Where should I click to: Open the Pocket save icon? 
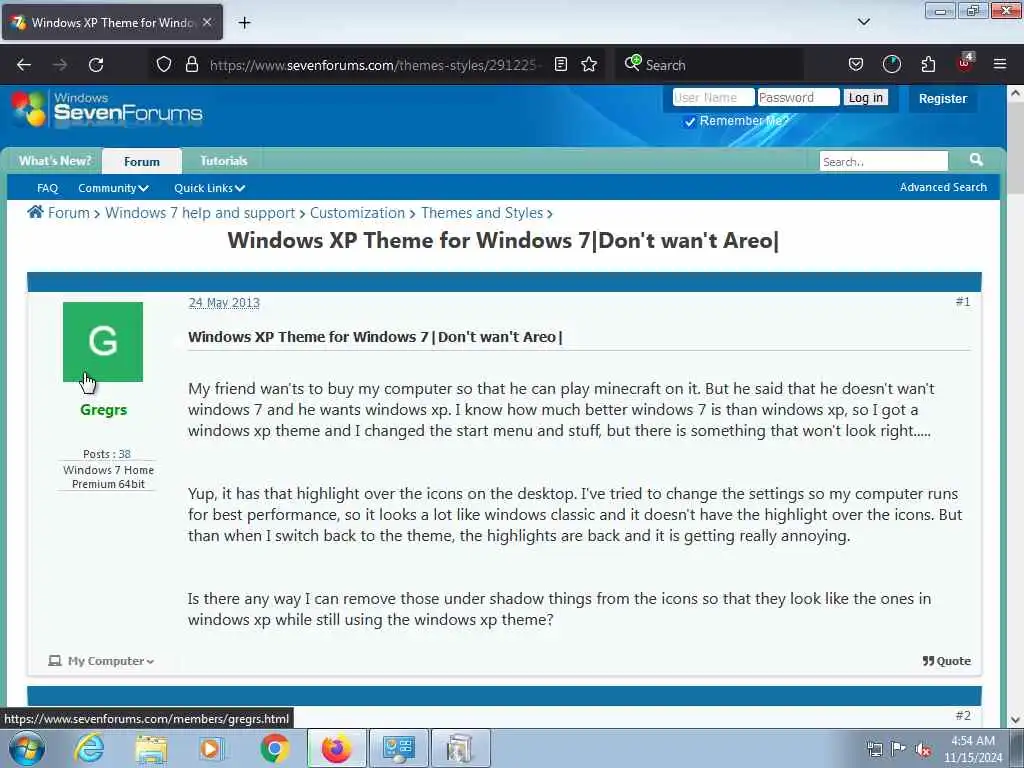856,64
